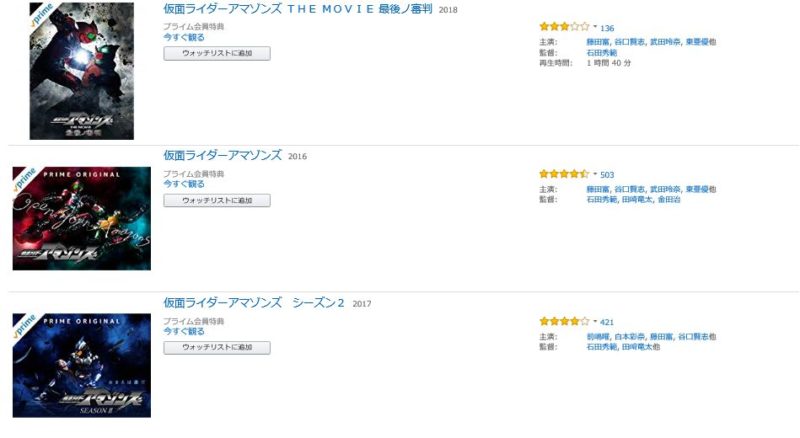Viewport: 800px width, 438px height.
Task: Open the 136 reviews count link
Action: tap(607, 28)
